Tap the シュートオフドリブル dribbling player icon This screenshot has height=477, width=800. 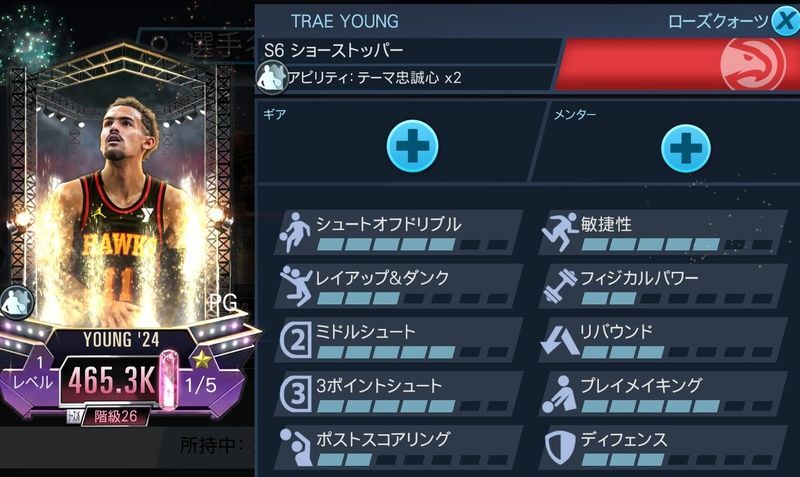(295, 232)
